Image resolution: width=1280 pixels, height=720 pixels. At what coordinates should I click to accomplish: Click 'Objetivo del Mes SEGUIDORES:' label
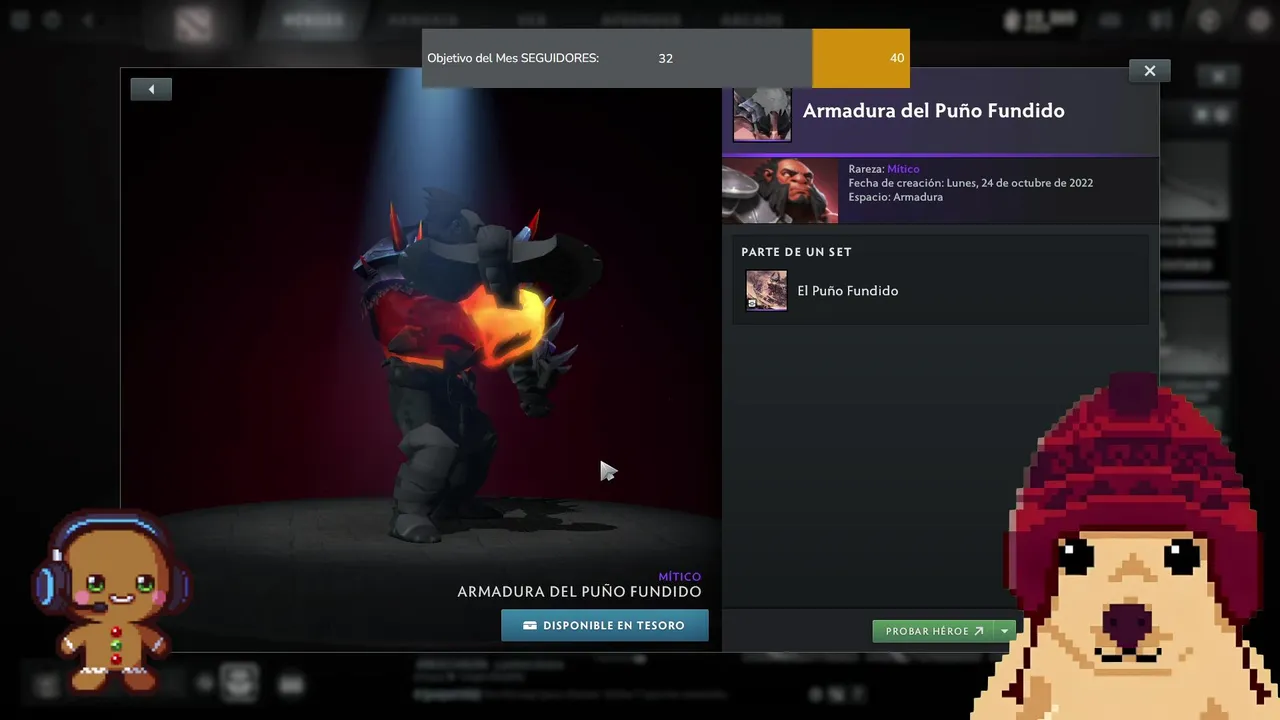513,58
